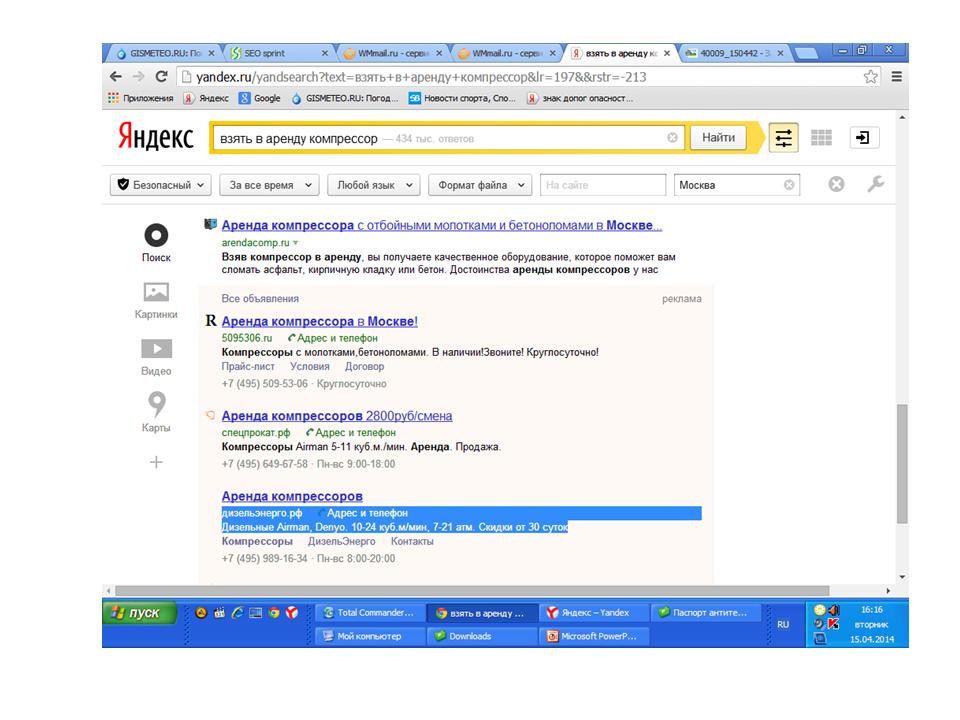The width and height of the screenshot is (960, 720).
Task: Toggle the advanced search settings icon
Action: pyautogui.click(x=783, y=138)
